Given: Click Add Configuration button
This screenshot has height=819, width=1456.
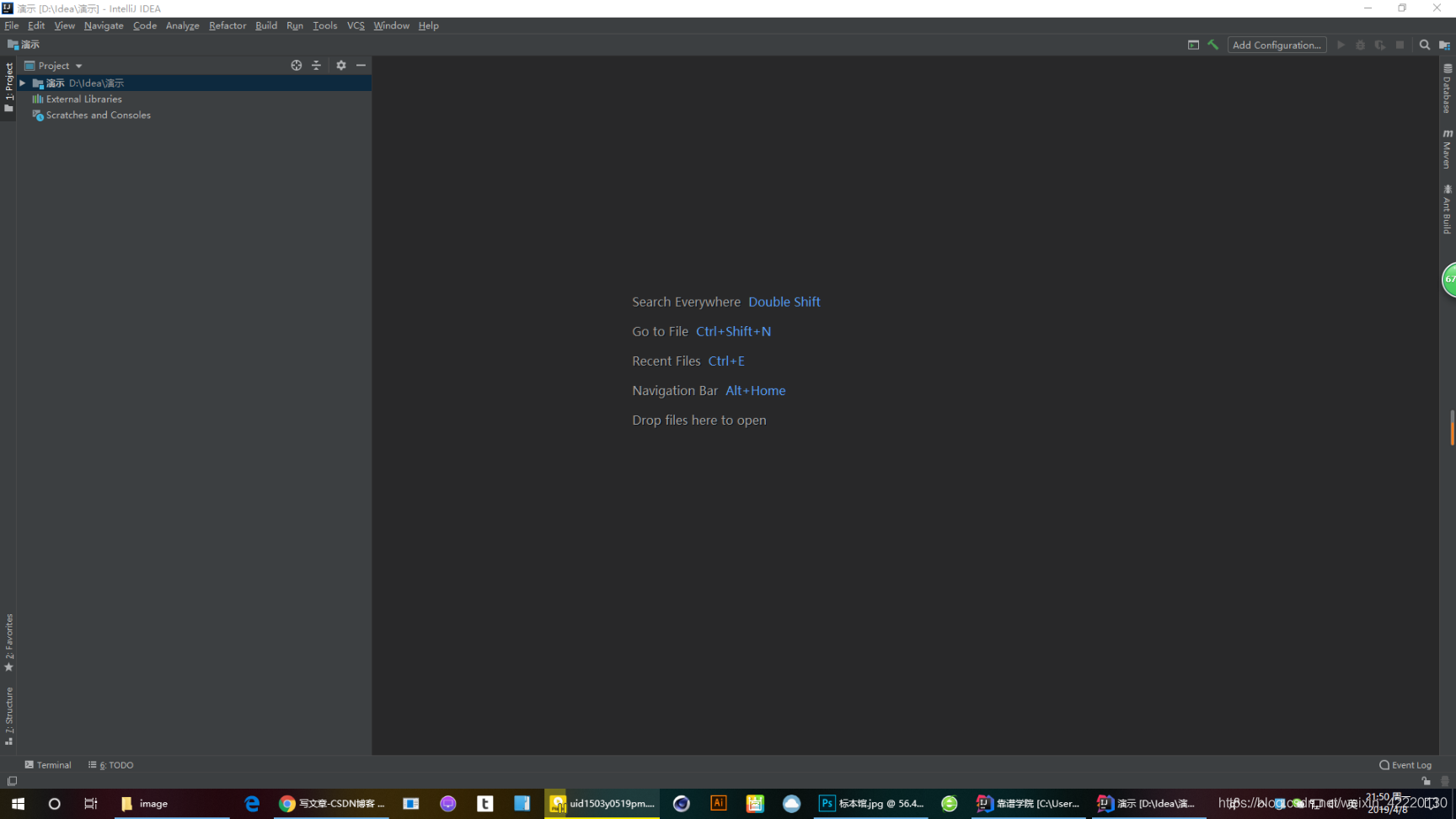Looking at the screenshot, I should pos(1277,45).
